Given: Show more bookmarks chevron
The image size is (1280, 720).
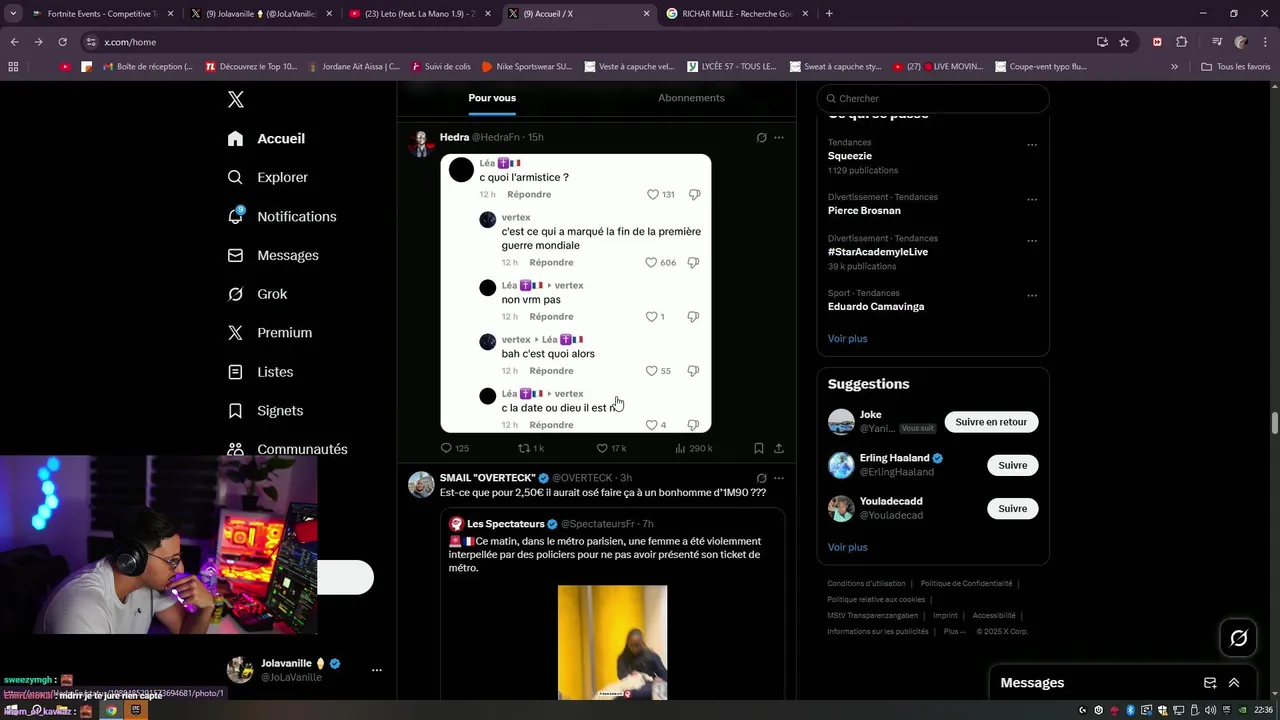Looking at the screenshot, I should tap(1175, 67).
